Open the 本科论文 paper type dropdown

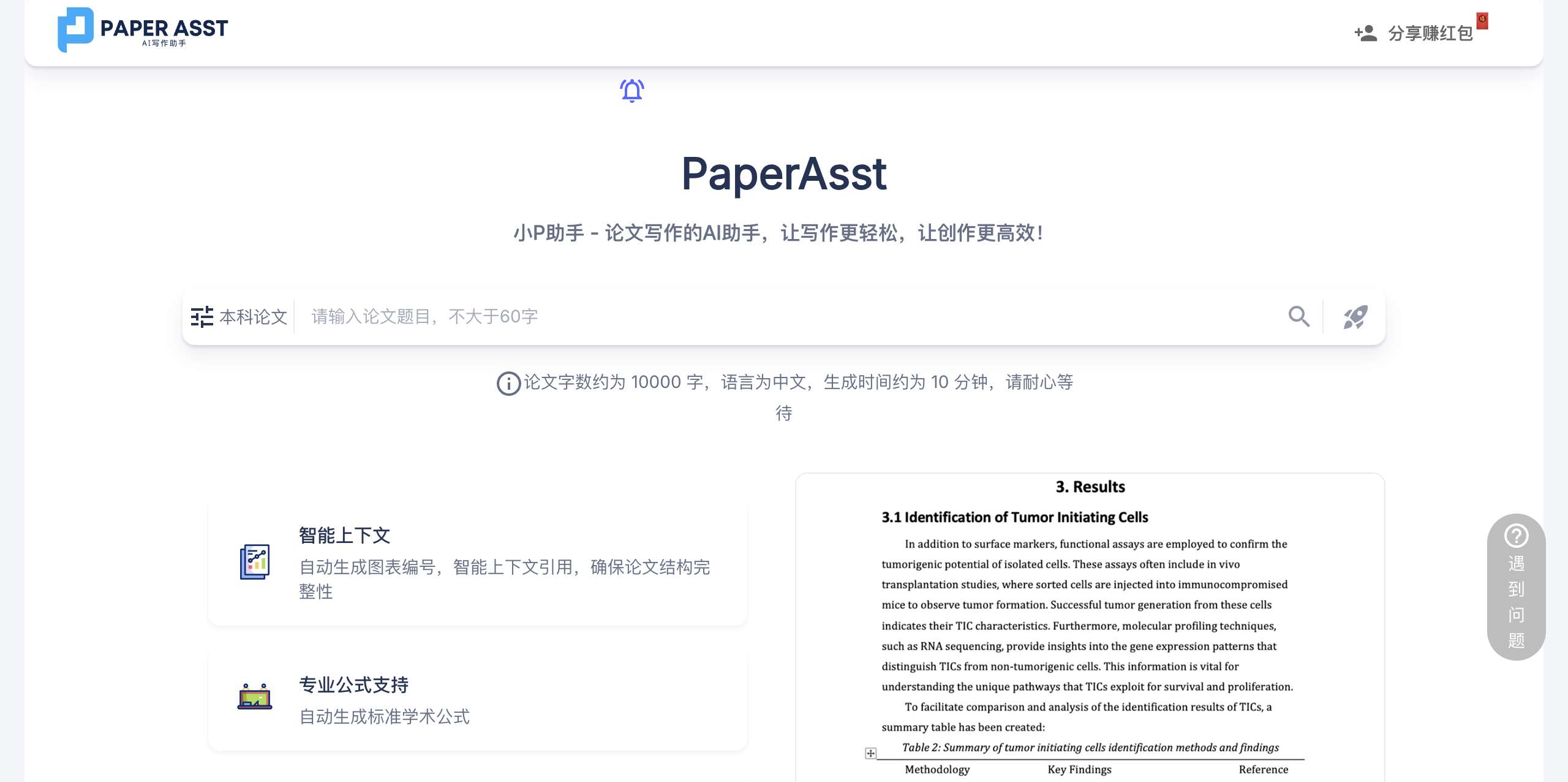coord(253,317)
